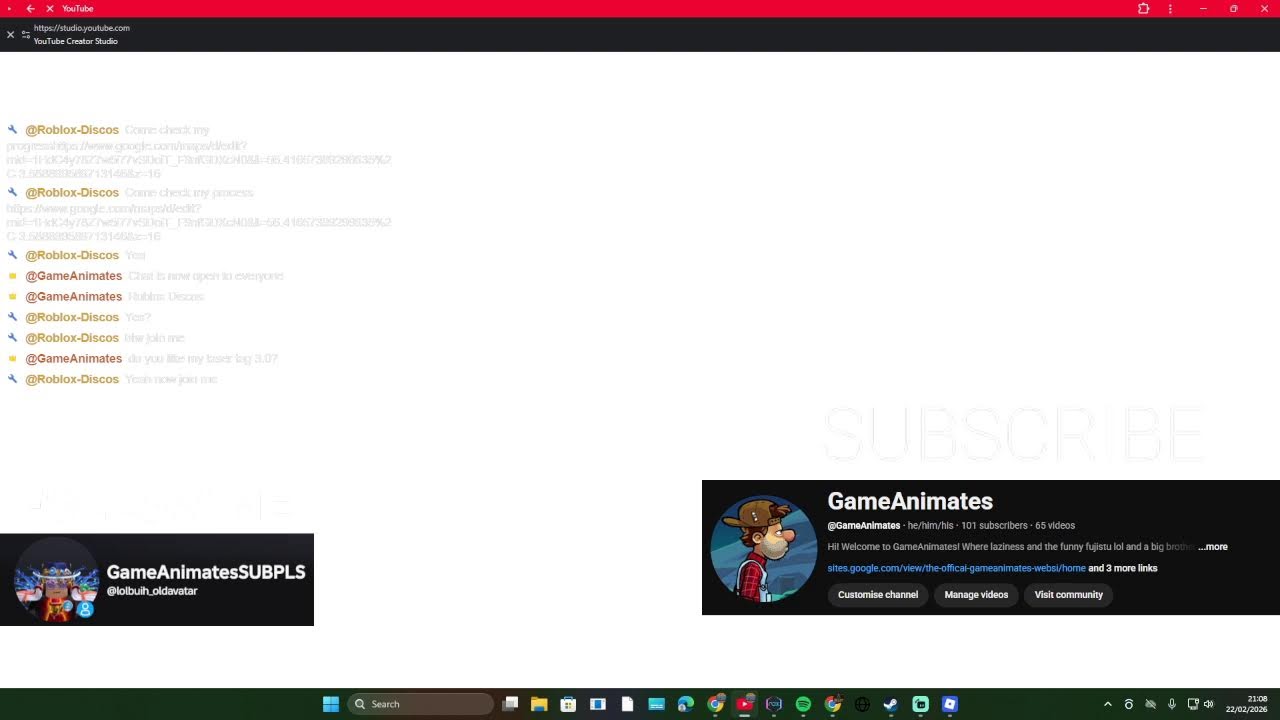Screen dimensions: 1280x720
Task: Open the sites.google.com gameanimates link
Action: click(956, 568)
